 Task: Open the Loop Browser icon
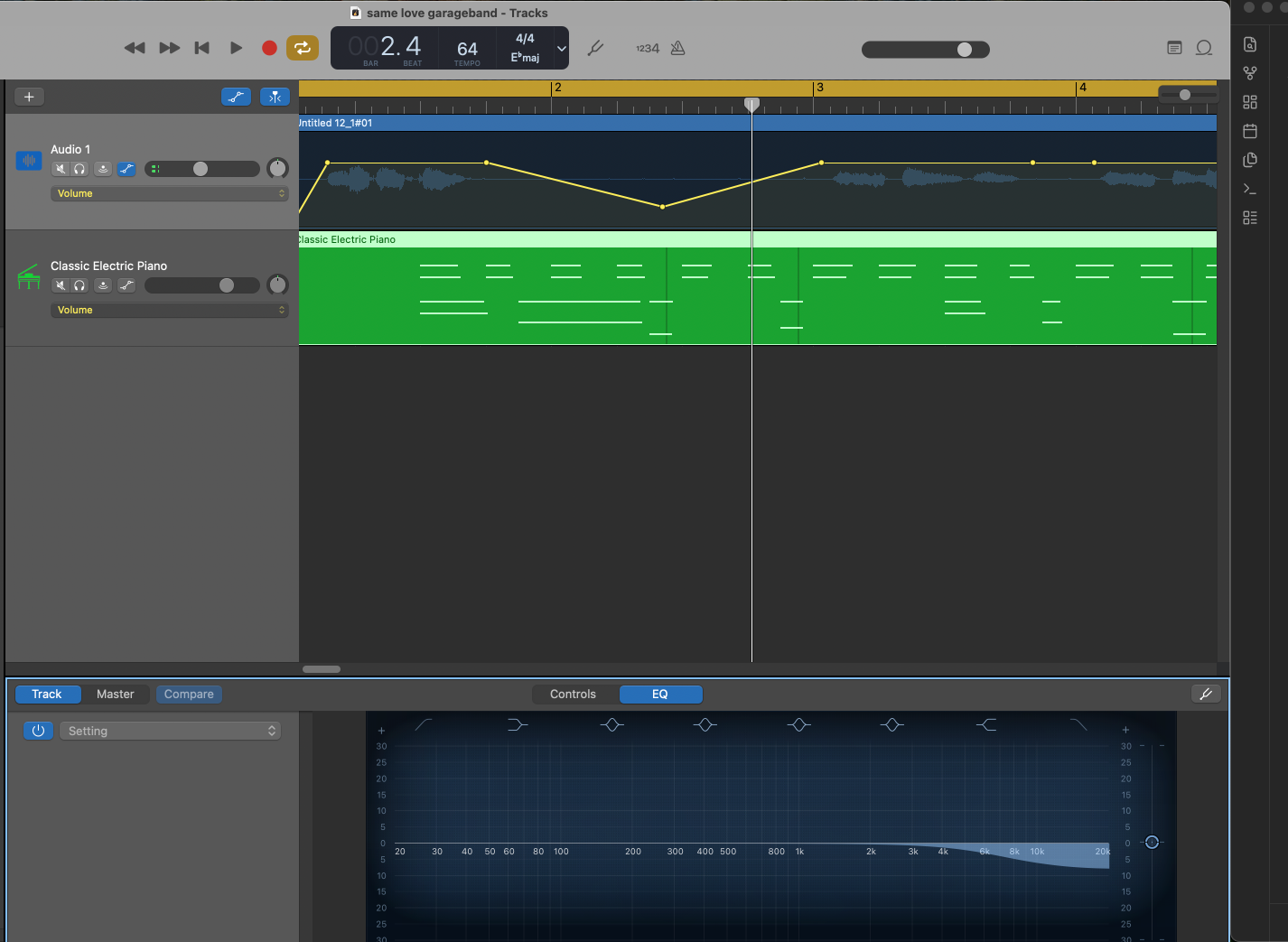click(1203, 48)
